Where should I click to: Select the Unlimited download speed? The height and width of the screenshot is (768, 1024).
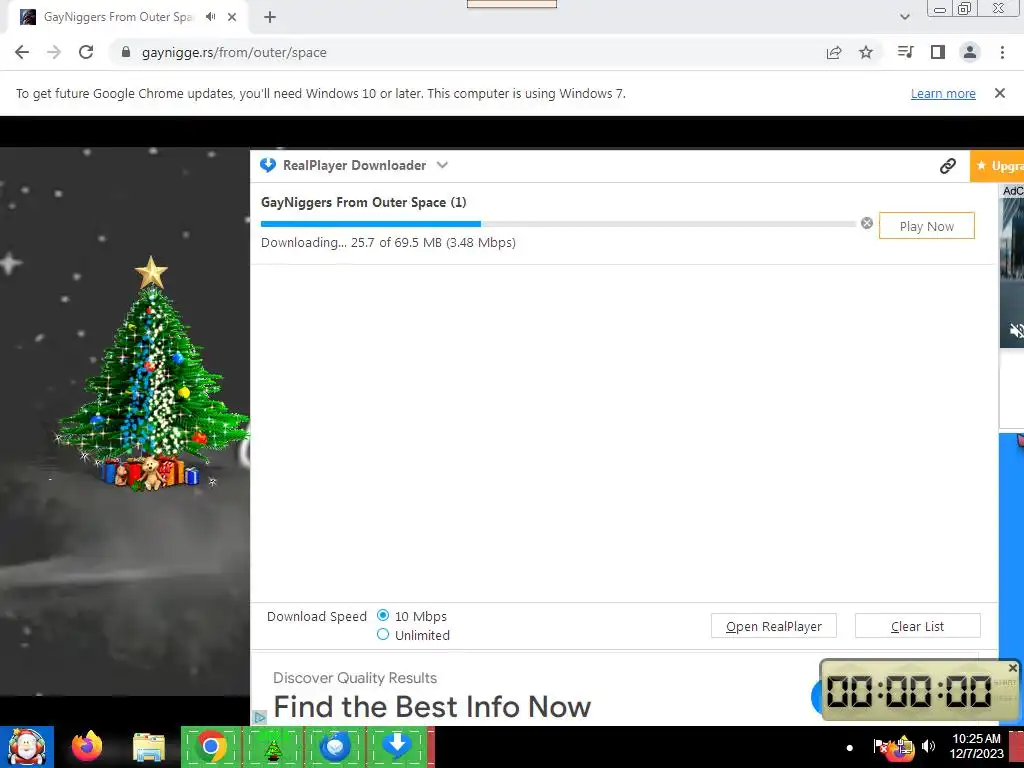pyautogui.click(x=383, y=634)
